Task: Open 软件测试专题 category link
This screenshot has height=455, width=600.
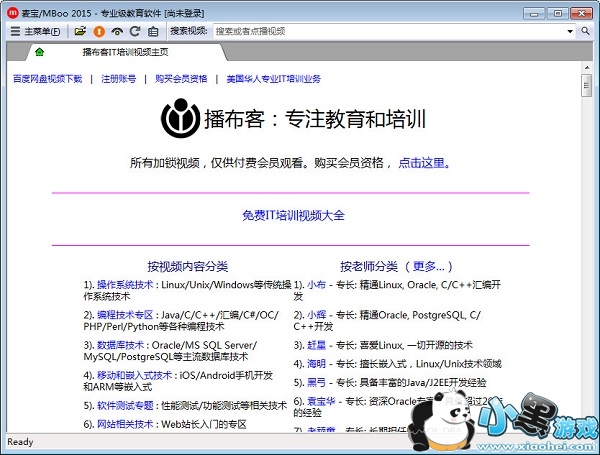Action: (125, 406)
